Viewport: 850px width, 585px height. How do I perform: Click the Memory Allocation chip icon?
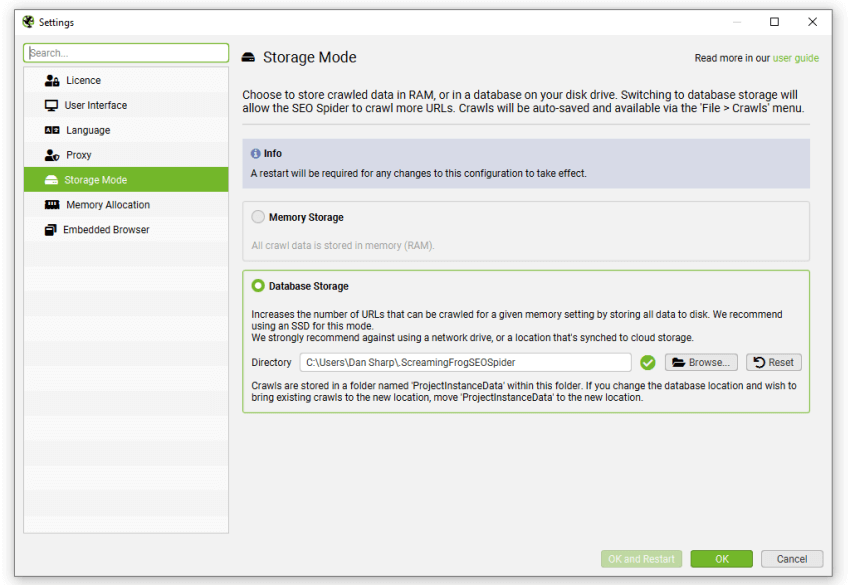point(51,205)
